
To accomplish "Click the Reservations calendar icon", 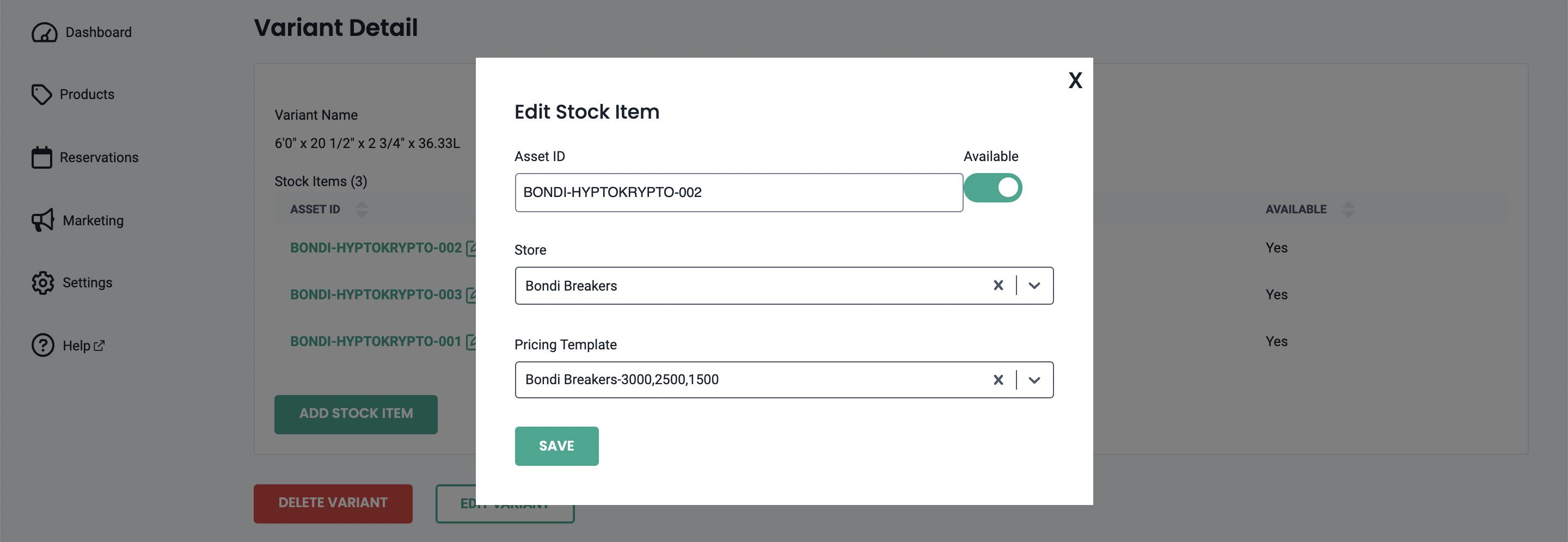I will point(41,158).
